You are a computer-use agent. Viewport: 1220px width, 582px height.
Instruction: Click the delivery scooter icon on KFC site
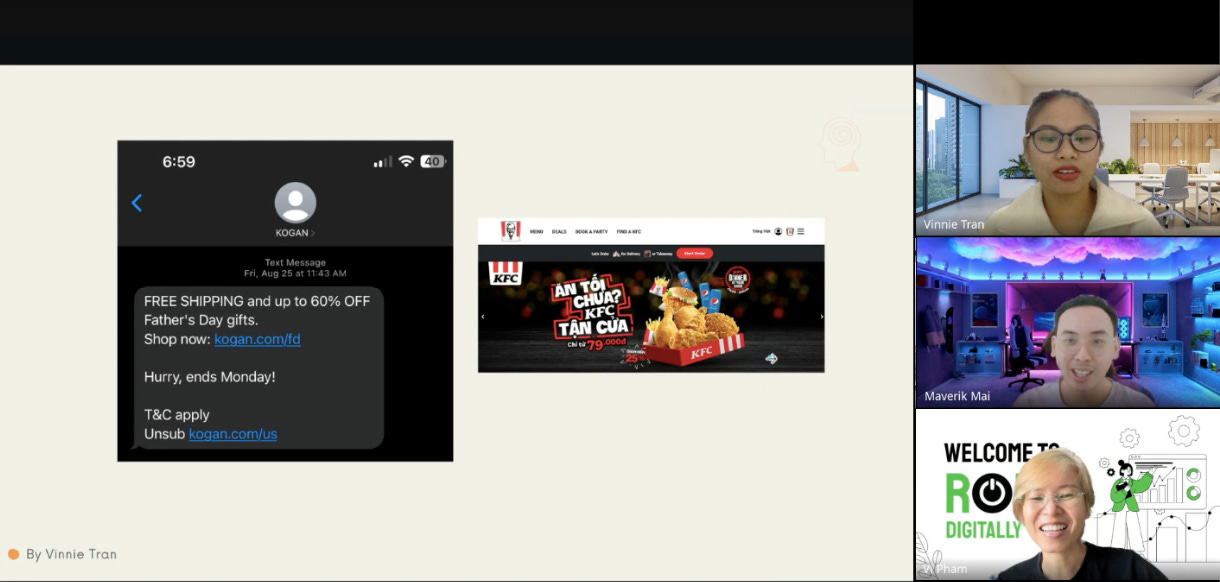pyautogui.click(x=616, y=254)
